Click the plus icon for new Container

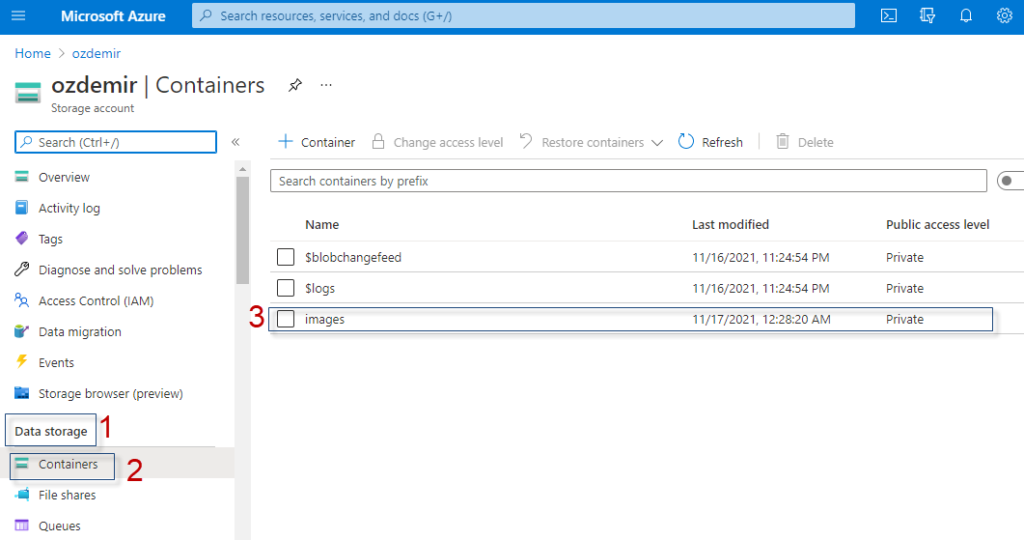285,141
